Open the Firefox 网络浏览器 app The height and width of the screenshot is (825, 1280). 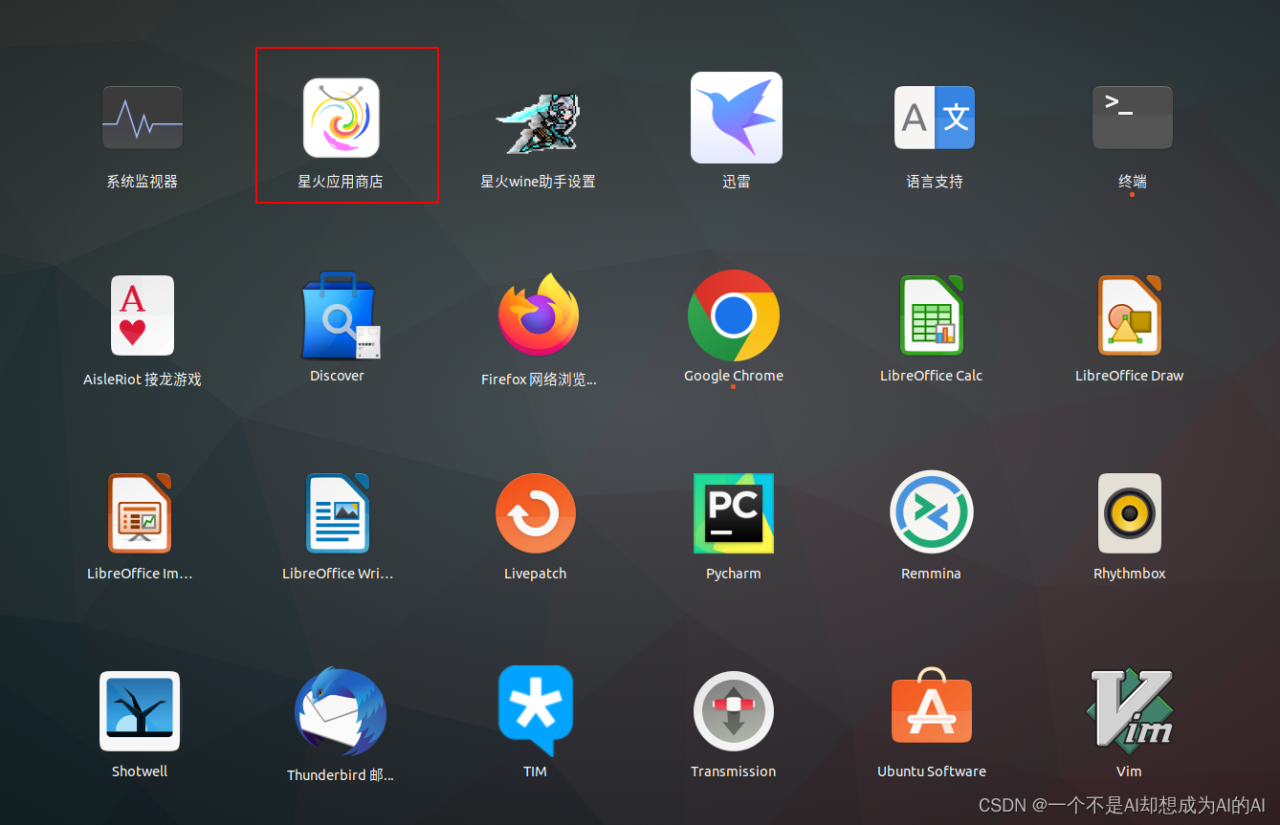pyautogui.click(x=538, y=315)
